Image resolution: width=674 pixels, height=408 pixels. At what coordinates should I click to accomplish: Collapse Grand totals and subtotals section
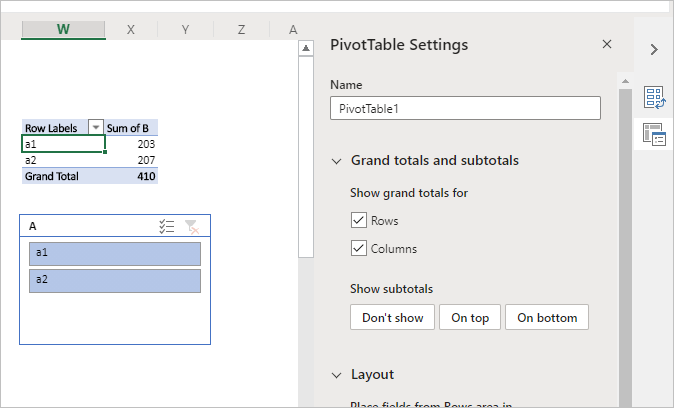[335, 161]
